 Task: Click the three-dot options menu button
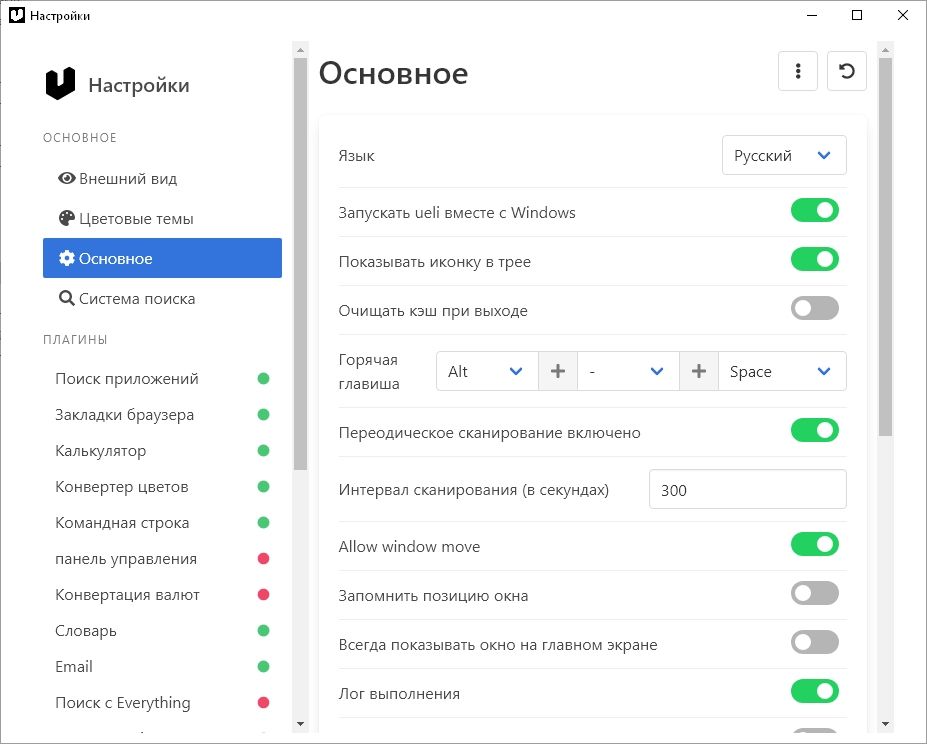[x=798, y=71]
